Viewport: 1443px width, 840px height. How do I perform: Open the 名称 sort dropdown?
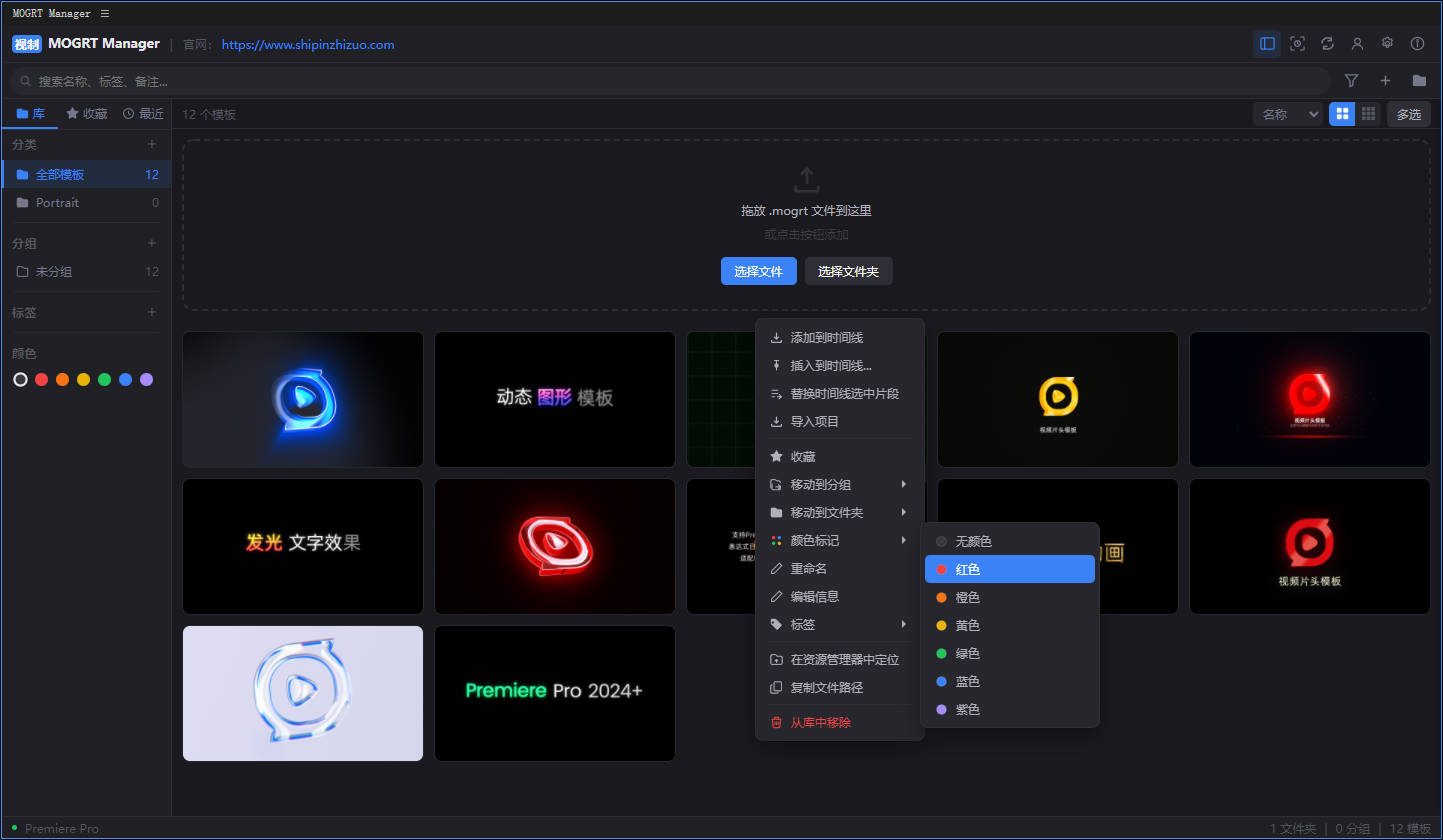click(1287, 113)
